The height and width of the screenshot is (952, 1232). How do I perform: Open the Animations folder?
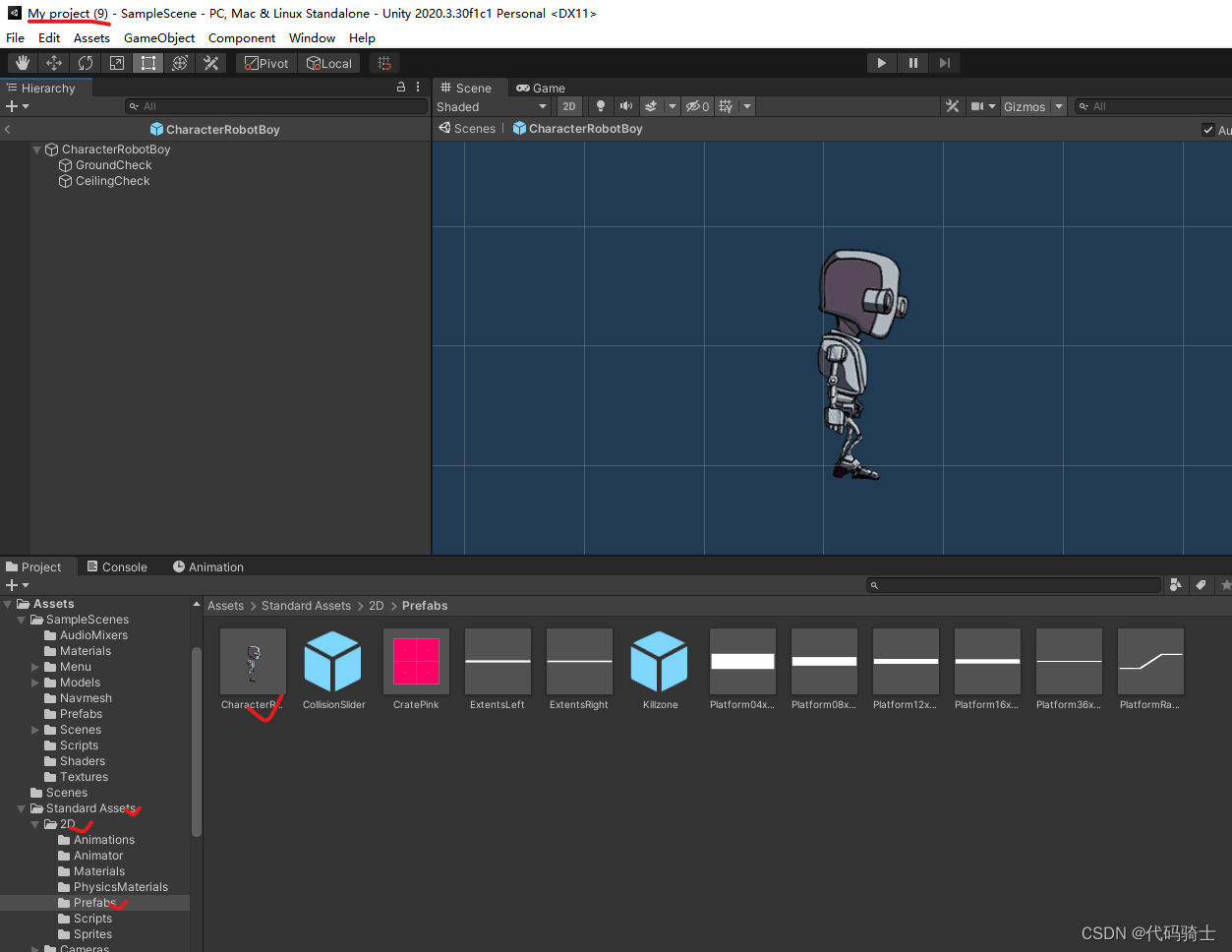96,840
